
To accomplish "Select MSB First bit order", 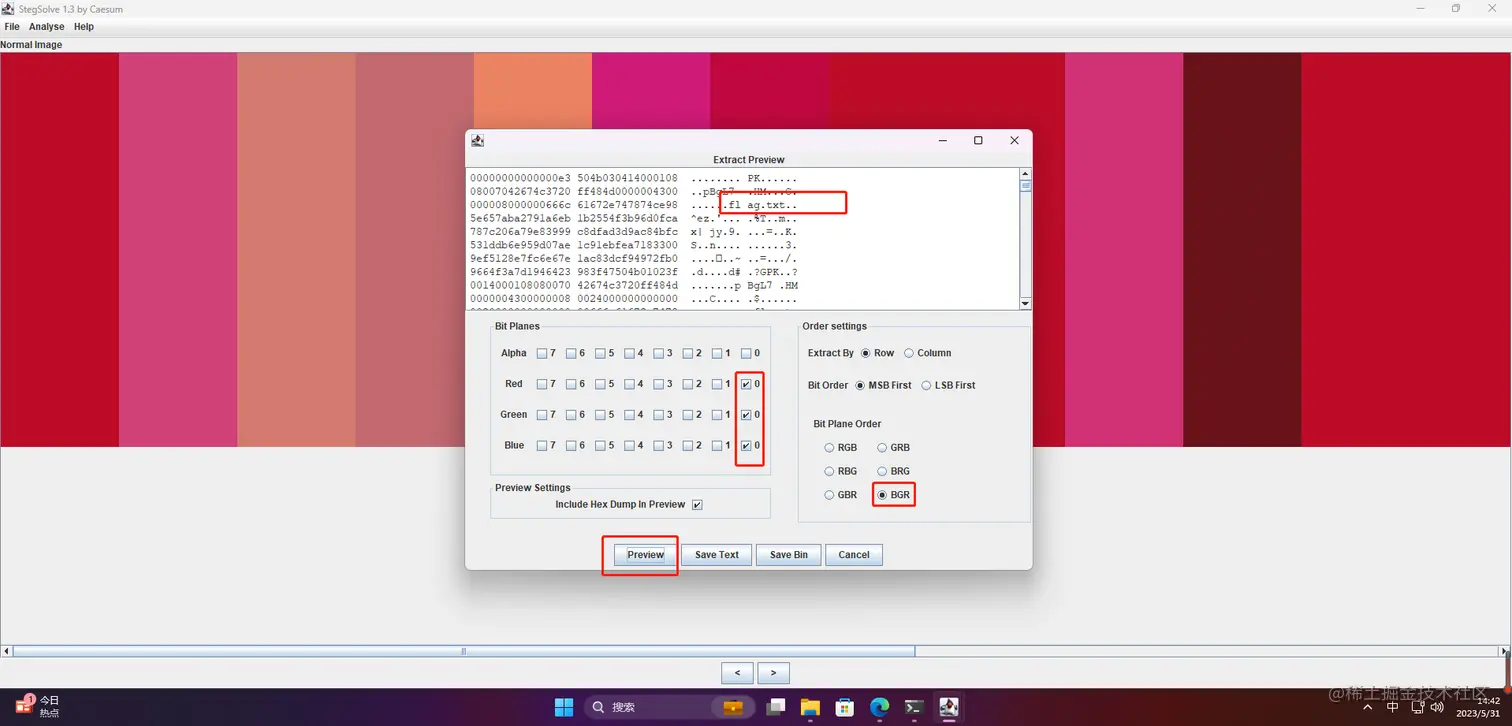I will (x=884, y=385).
